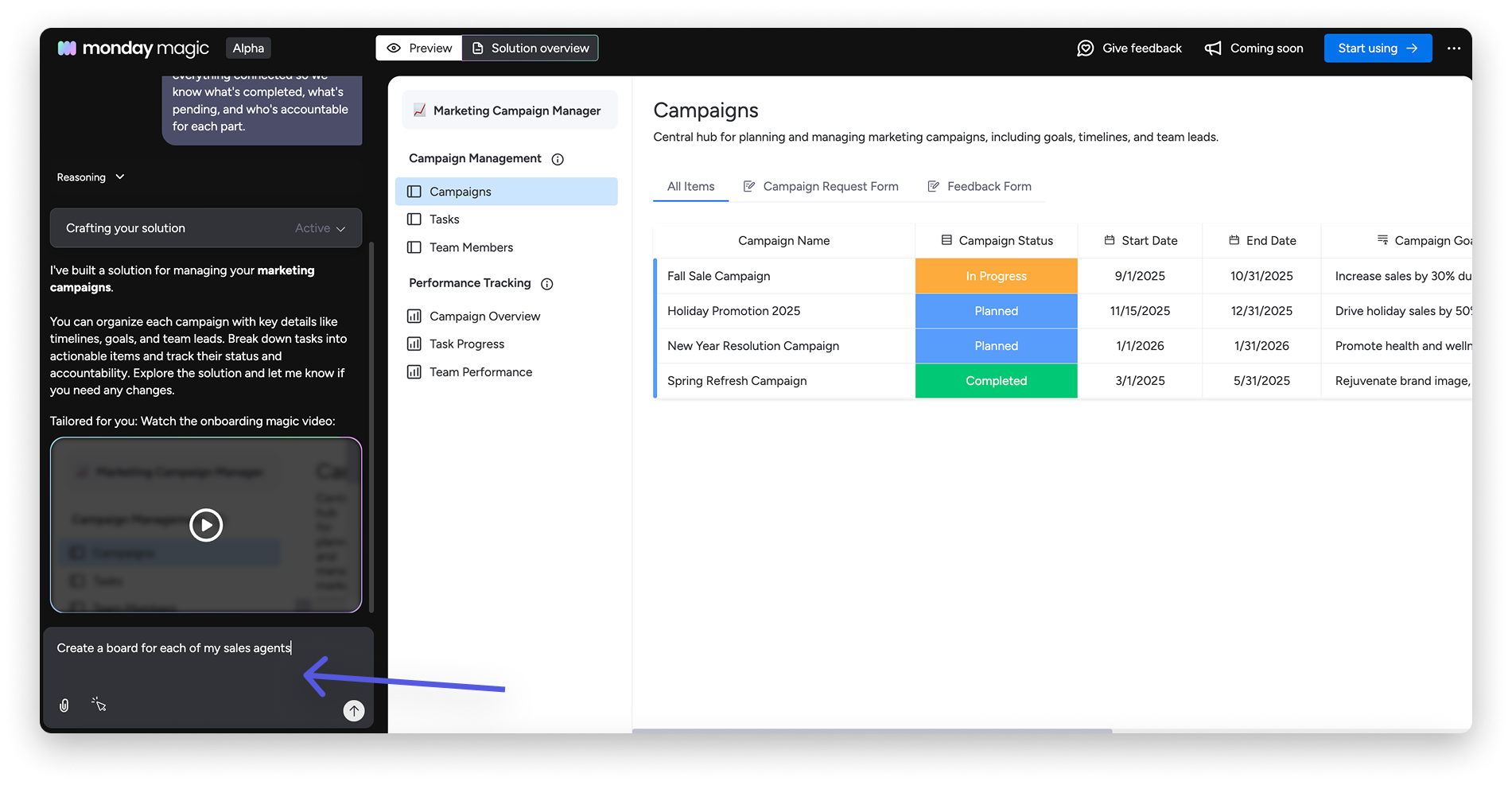Click the Completed status of Spring Refresh Campaign
The height and width of the screenshot is (785, 1512).
coord(996,381)
